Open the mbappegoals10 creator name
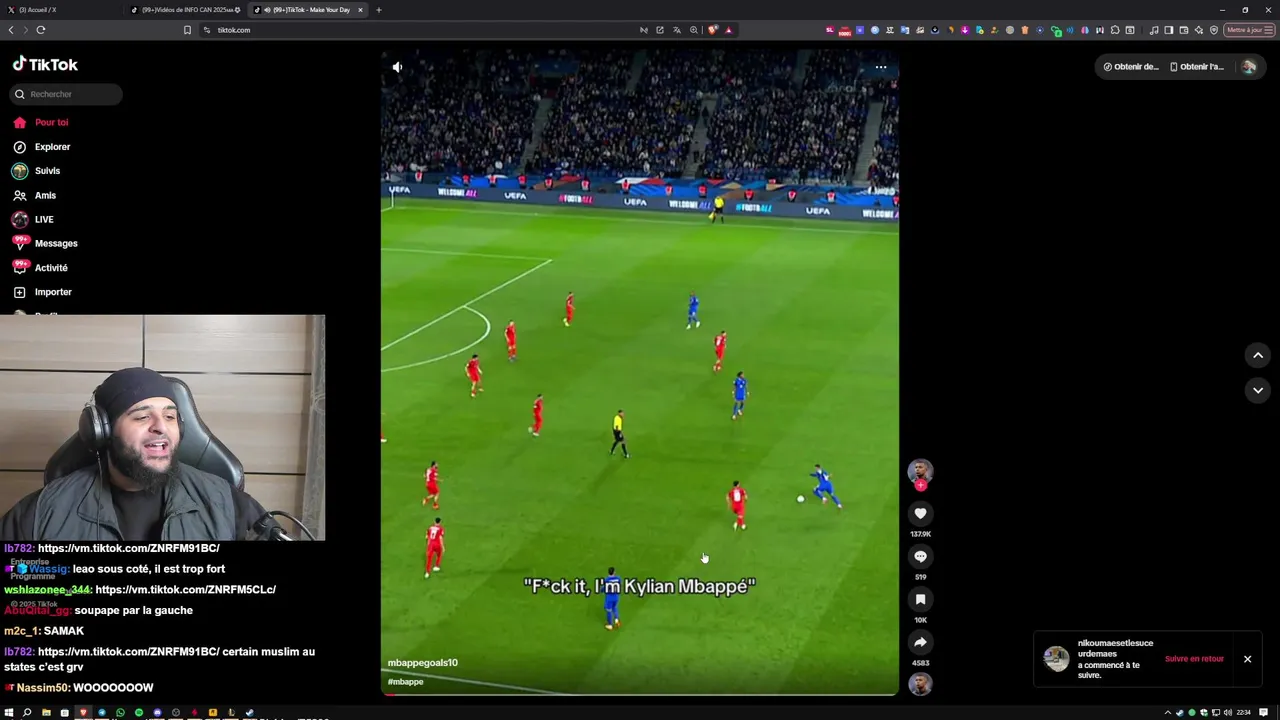 [423, 663]
